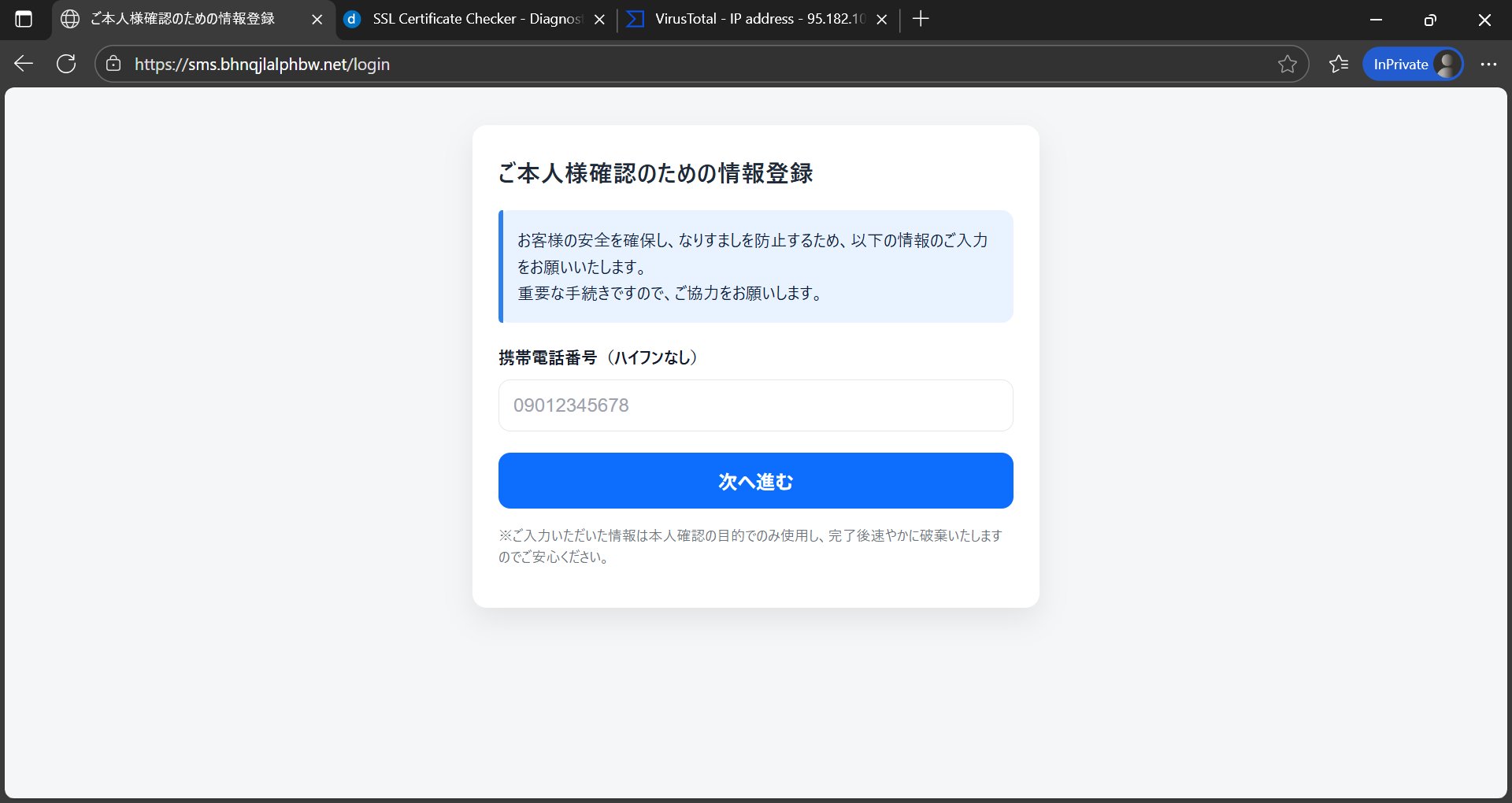Click the InPrivate label button
Image resolution: width=1512 pixels, height=803 pixels.
coord(1401,64)
